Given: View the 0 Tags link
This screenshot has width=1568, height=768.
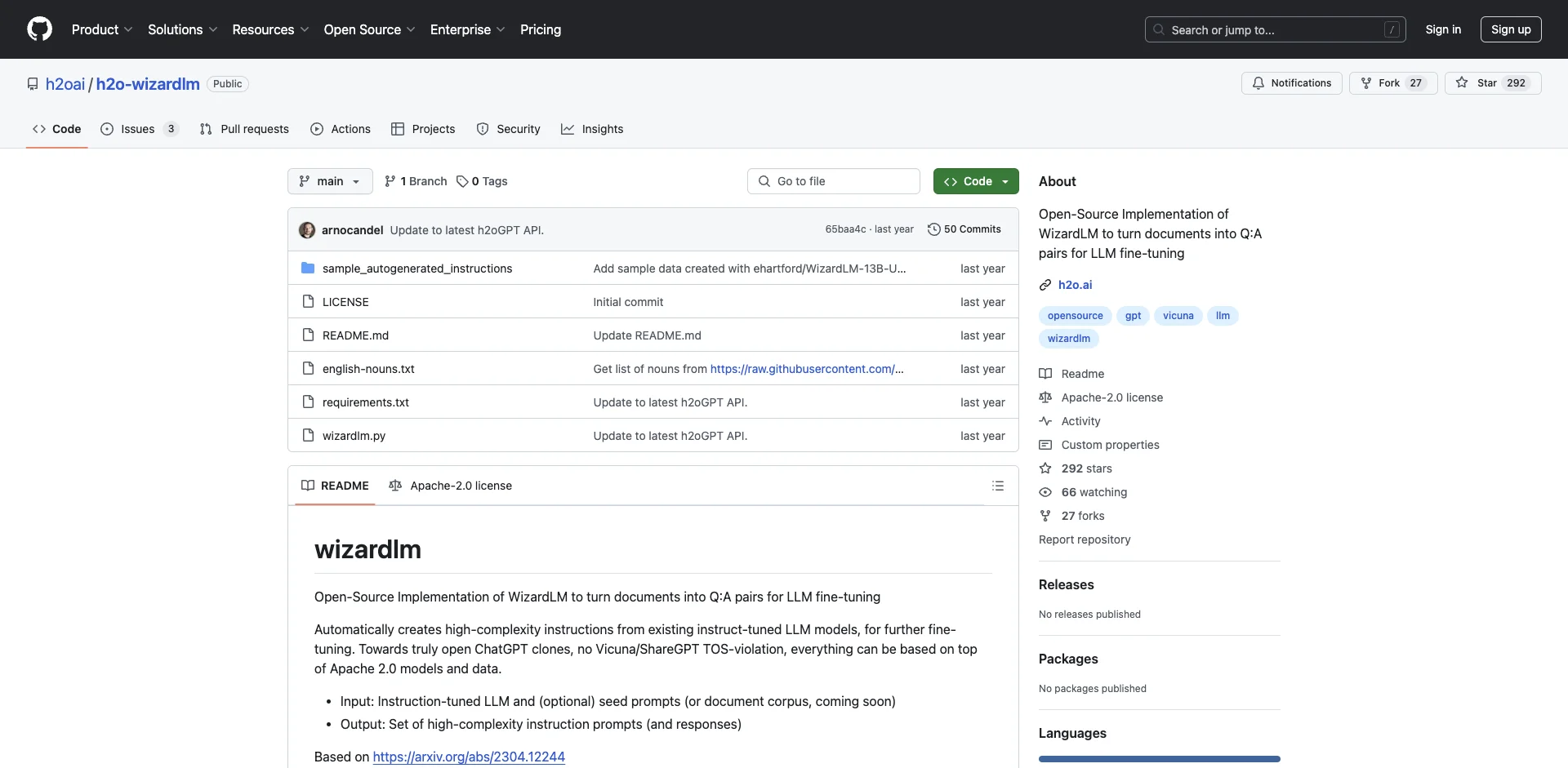Looking at the screenshot, I should [x=482, y=181].
